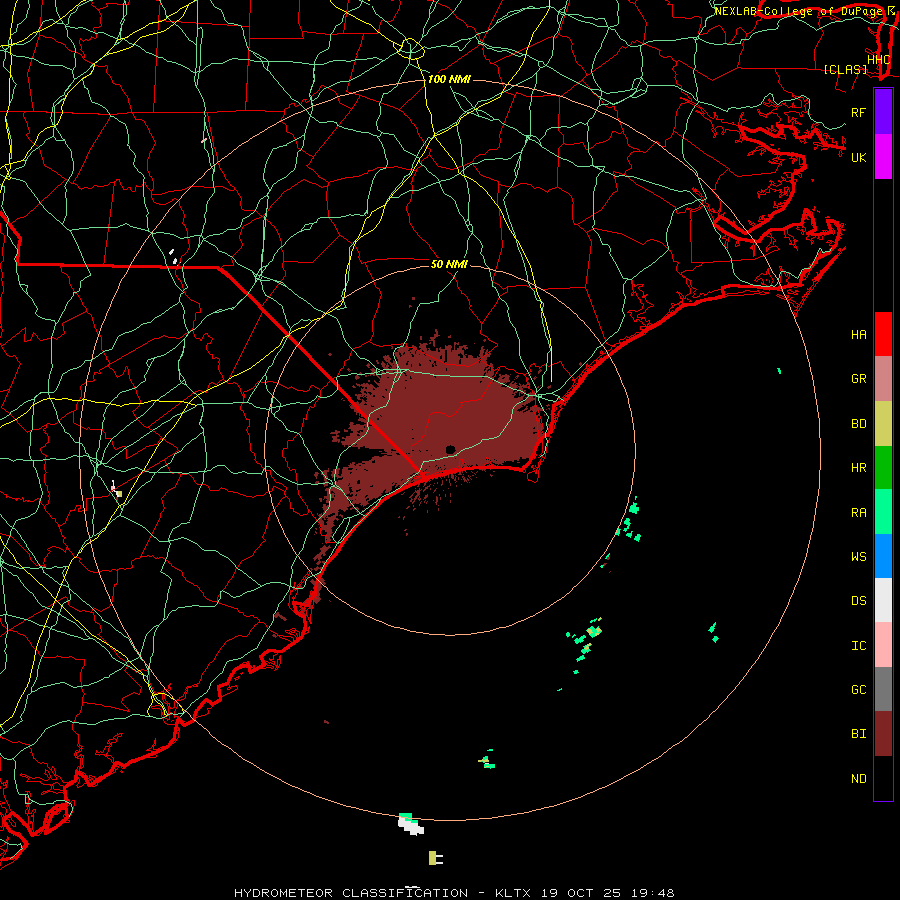Pick the light green RA legend swatch
Screen dimensions: 900x900
(x=883, y=512)
